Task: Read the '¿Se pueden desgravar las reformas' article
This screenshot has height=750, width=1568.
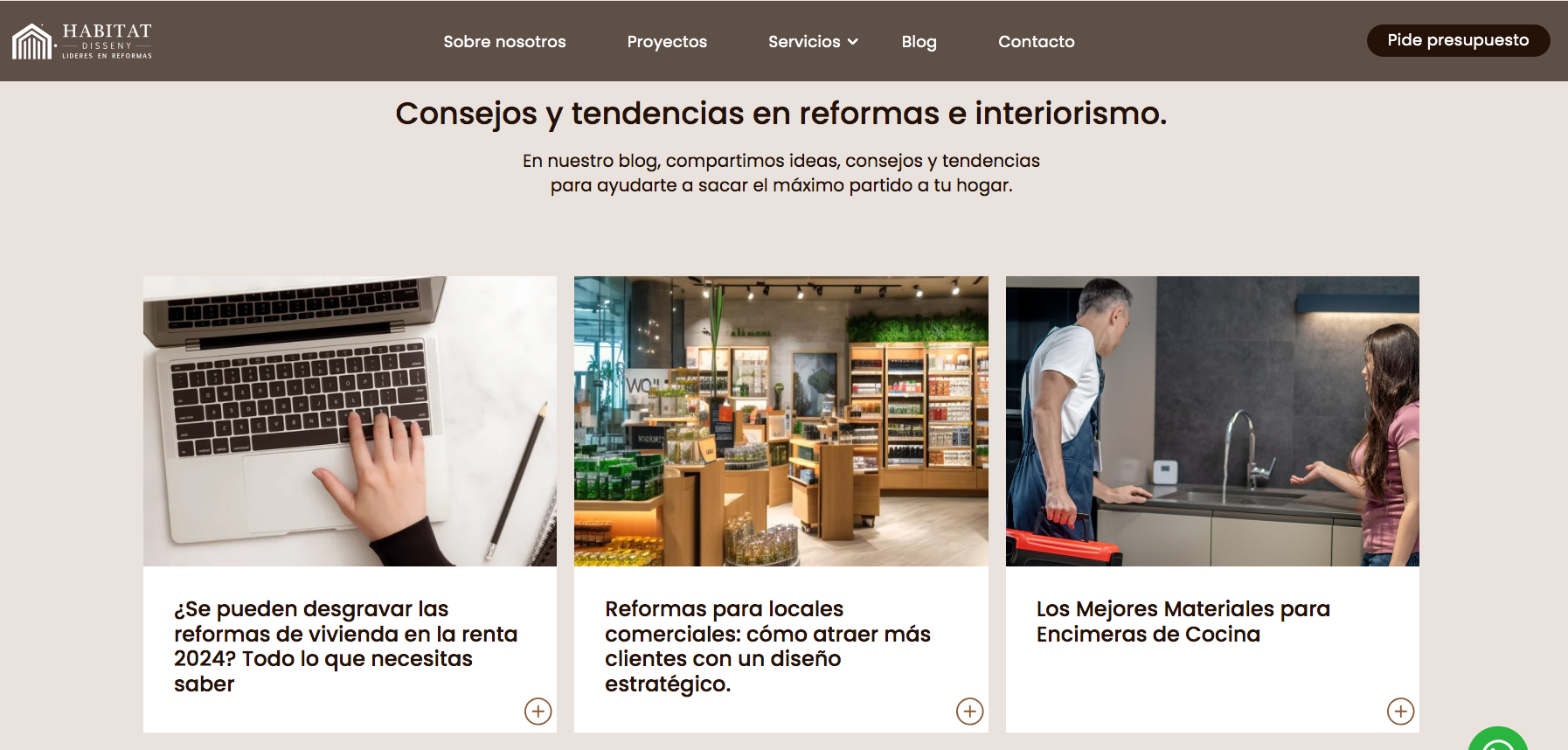Action: 346,646
